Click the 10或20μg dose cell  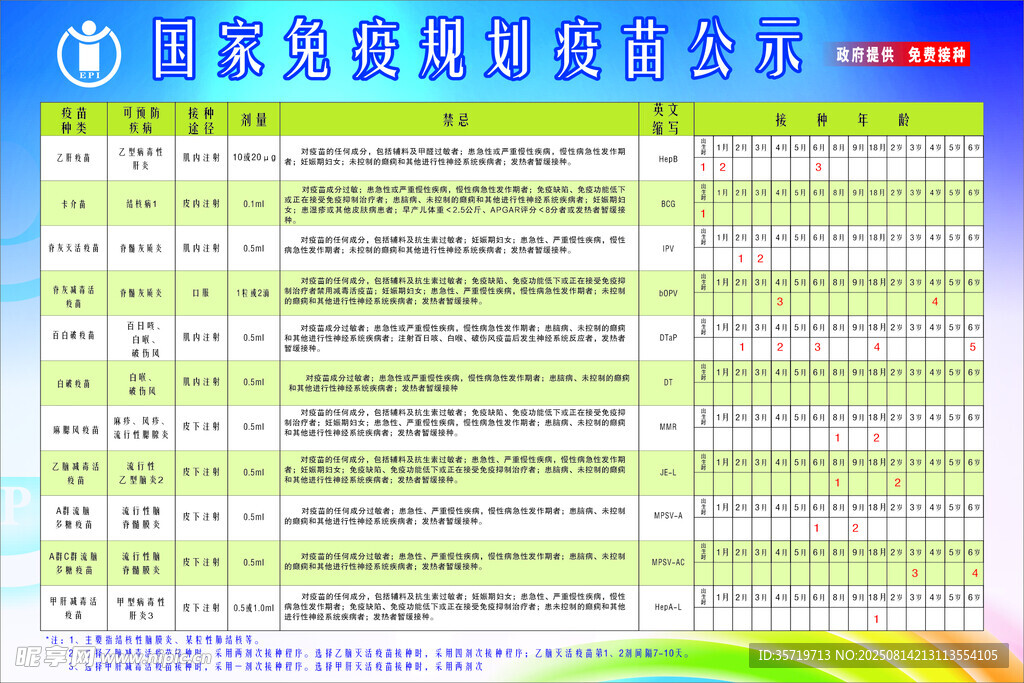[254, 158]
